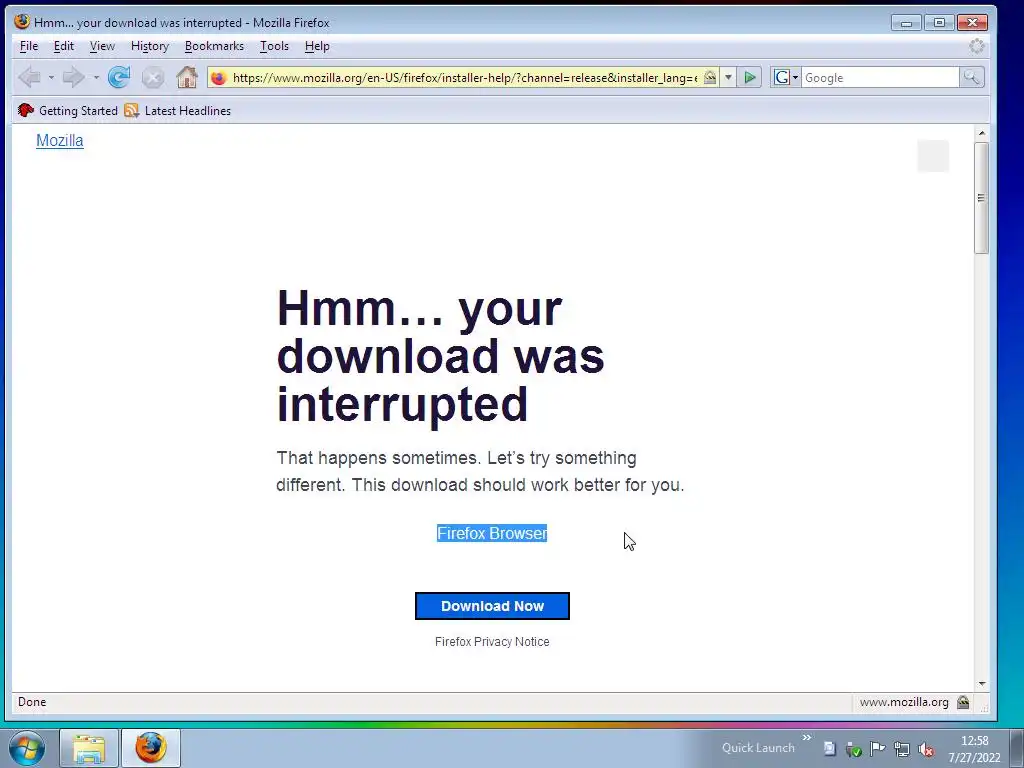Reload the page with the refresh icon
Screen dimensions: 1024x768
click(x=119, y=77)
